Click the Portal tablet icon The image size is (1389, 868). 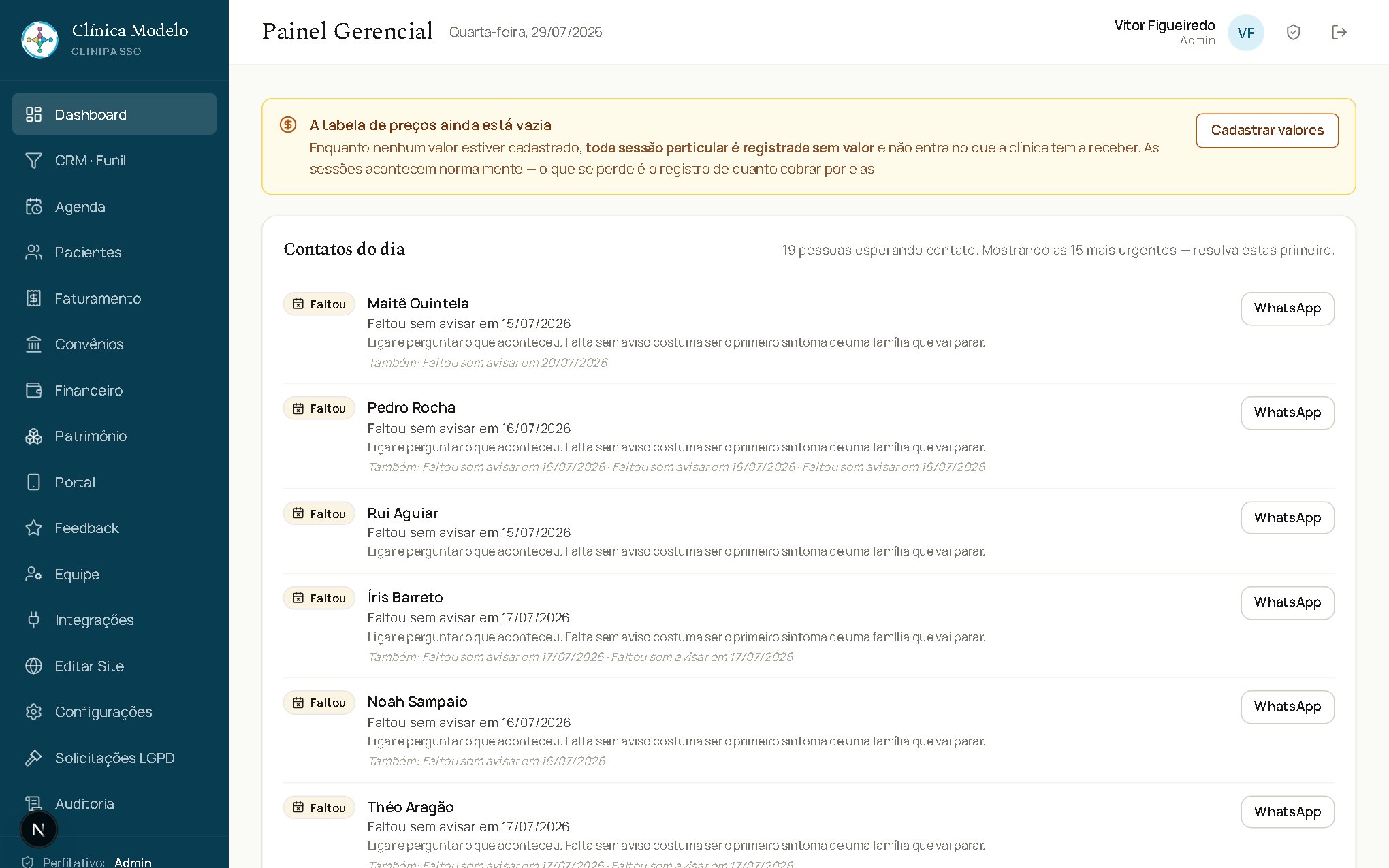click(33, 482)
